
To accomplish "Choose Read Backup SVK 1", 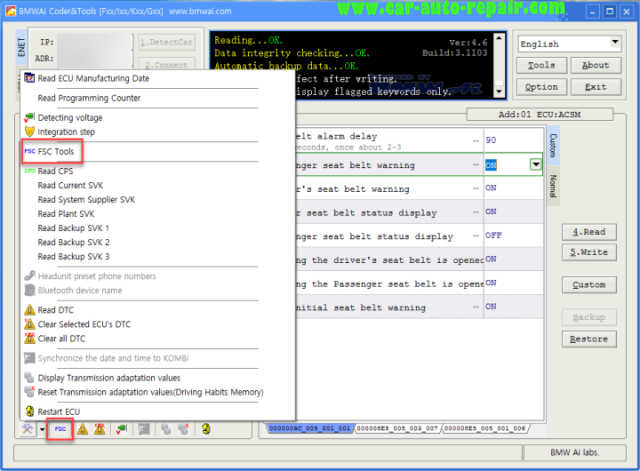I will 73,228.
